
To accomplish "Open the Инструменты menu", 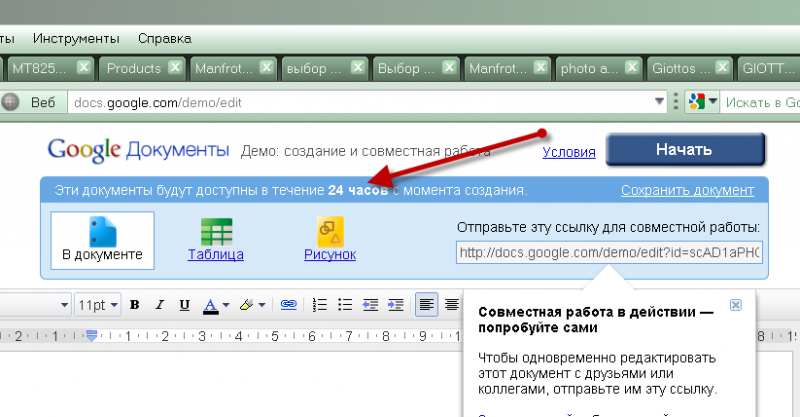I will pyautogui.click(x=76, y=39).
